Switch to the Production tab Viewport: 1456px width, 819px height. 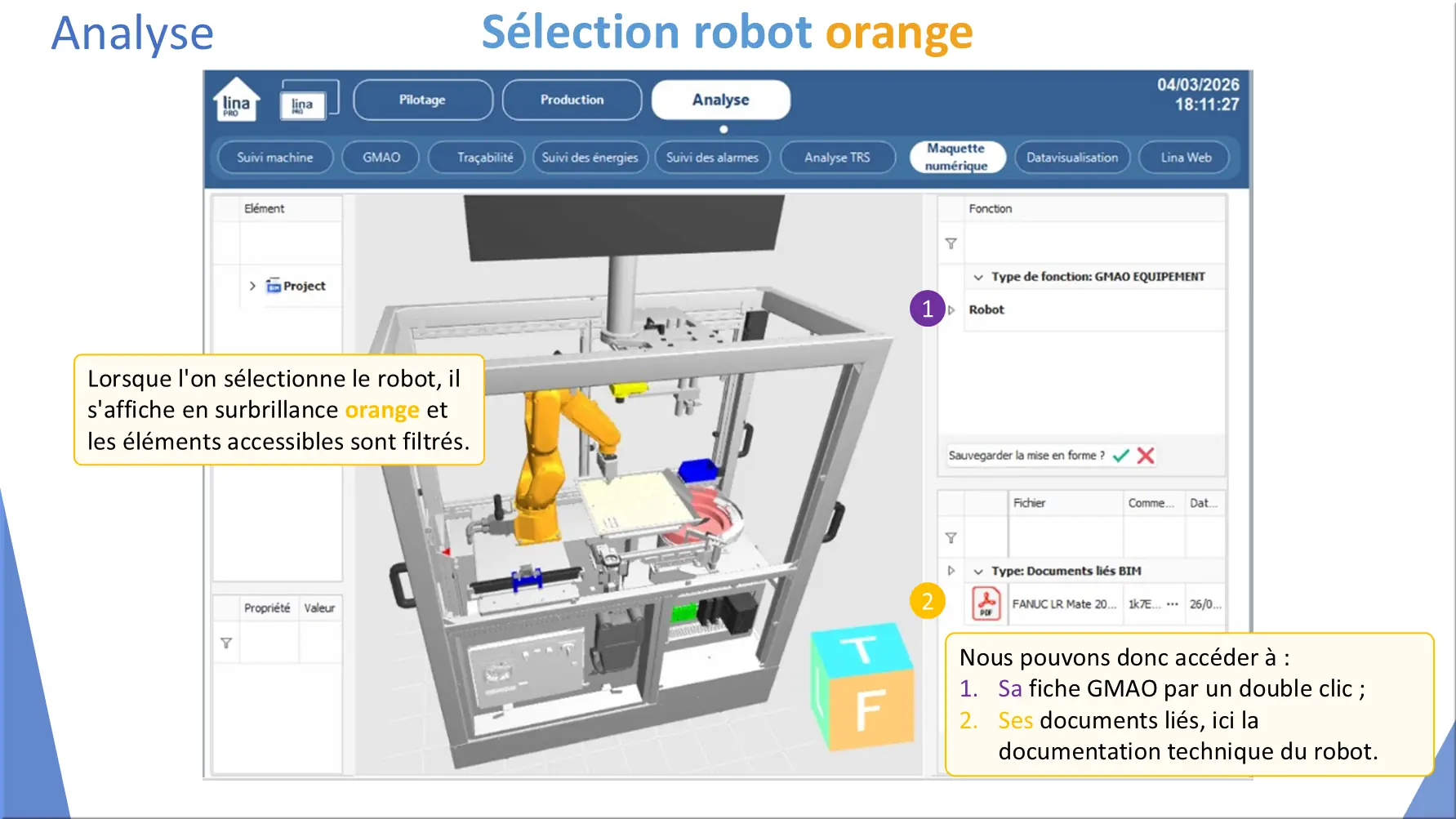[572, 100]
